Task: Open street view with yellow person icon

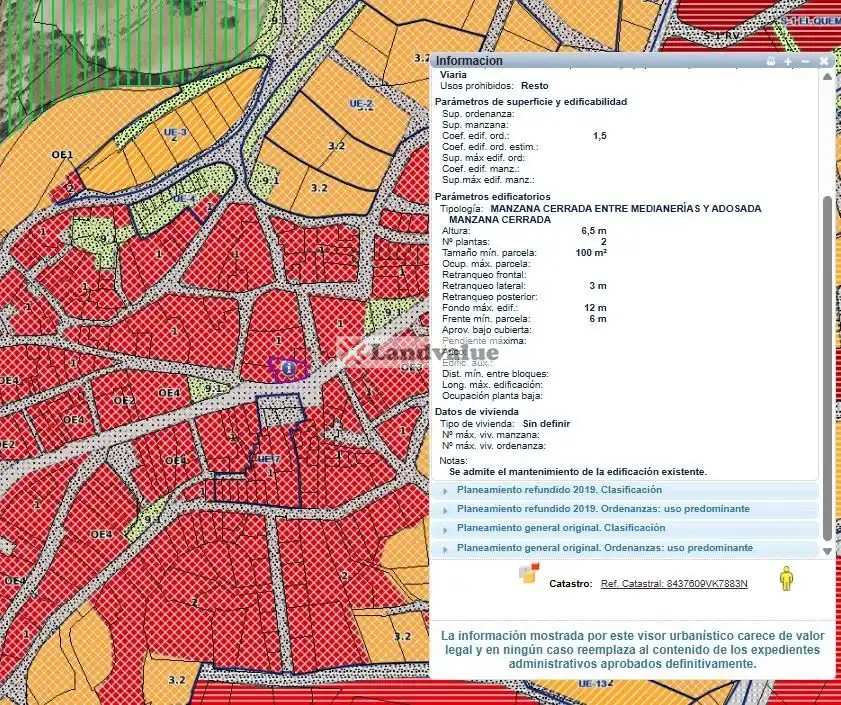Action: [x=786, y=578]
